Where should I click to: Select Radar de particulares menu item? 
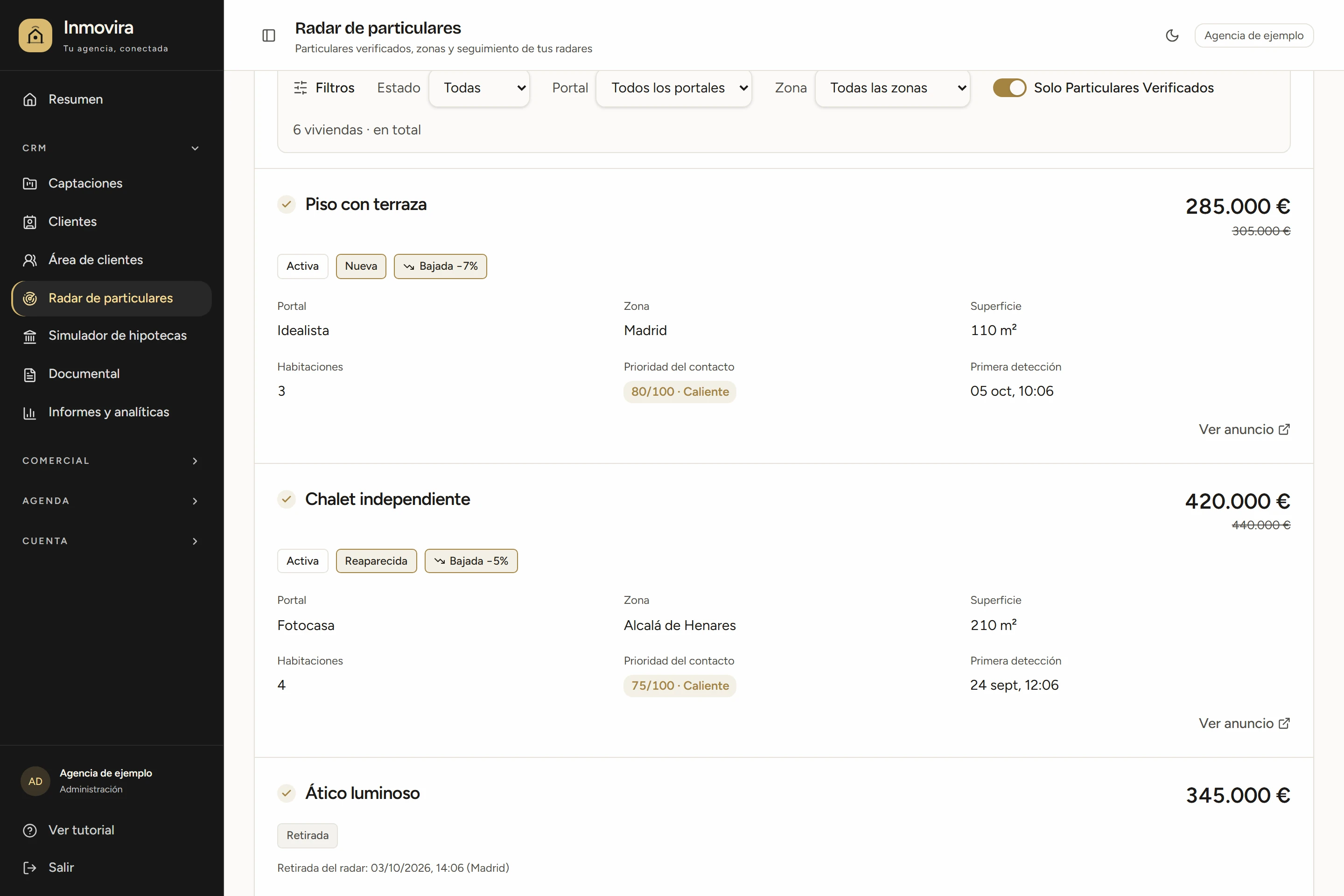112,298
